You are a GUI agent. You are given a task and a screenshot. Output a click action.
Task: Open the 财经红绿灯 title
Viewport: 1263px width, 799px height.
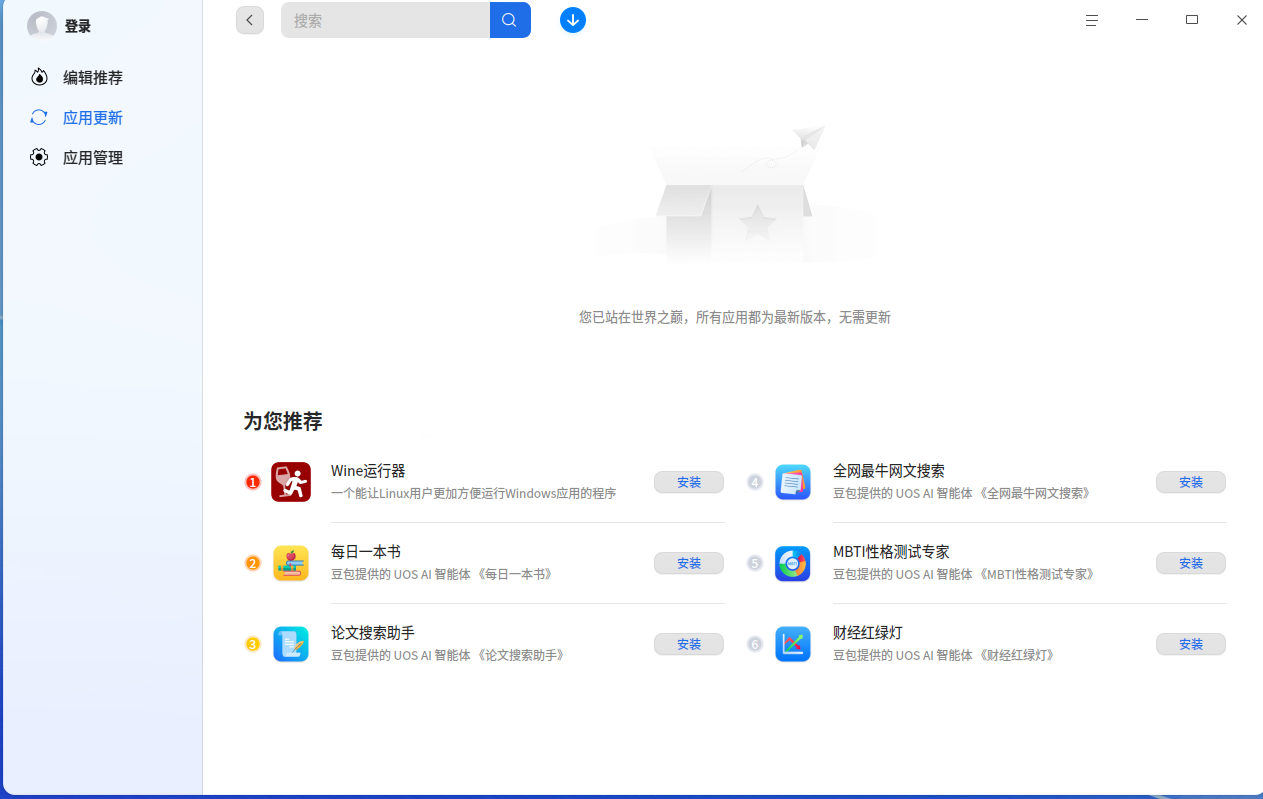868,633
